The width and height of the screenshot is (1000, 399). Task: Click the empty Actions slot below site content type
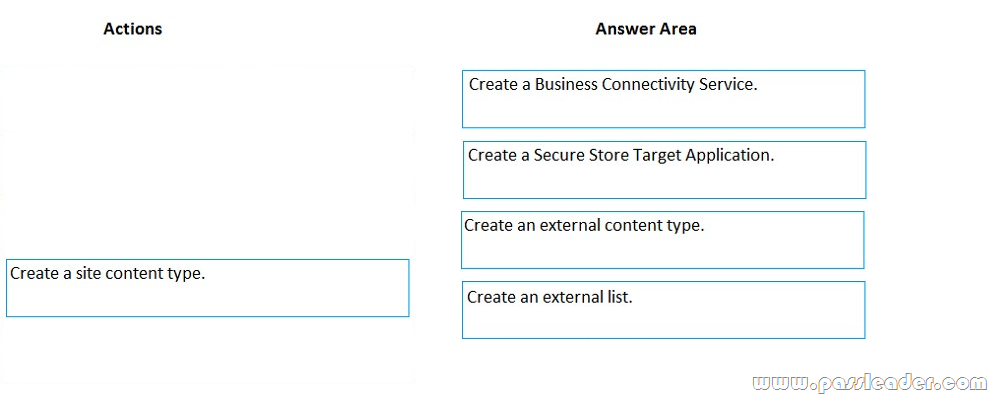[x=207, y=354]
